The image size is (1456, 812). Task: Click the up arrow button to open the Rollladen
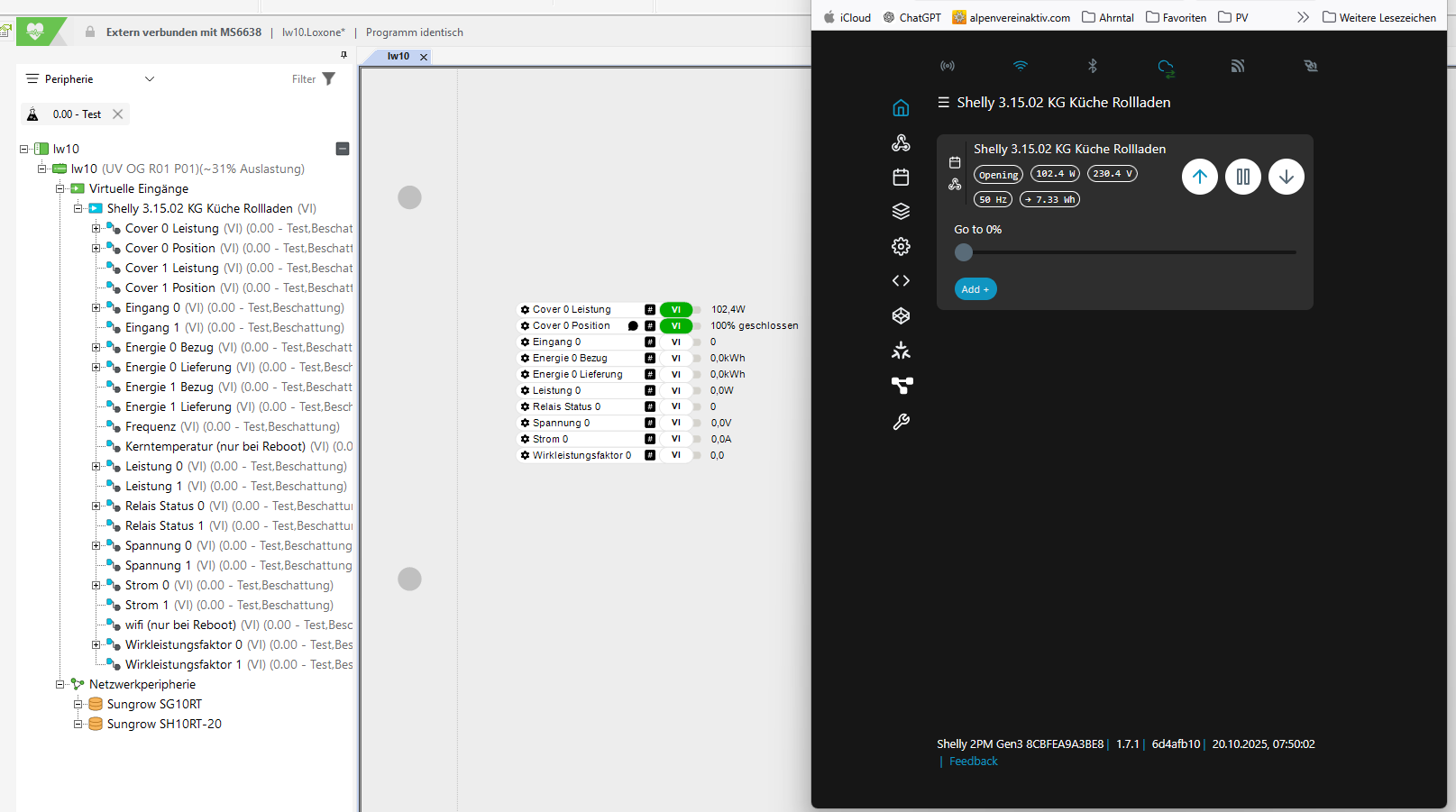[1200, 177]
